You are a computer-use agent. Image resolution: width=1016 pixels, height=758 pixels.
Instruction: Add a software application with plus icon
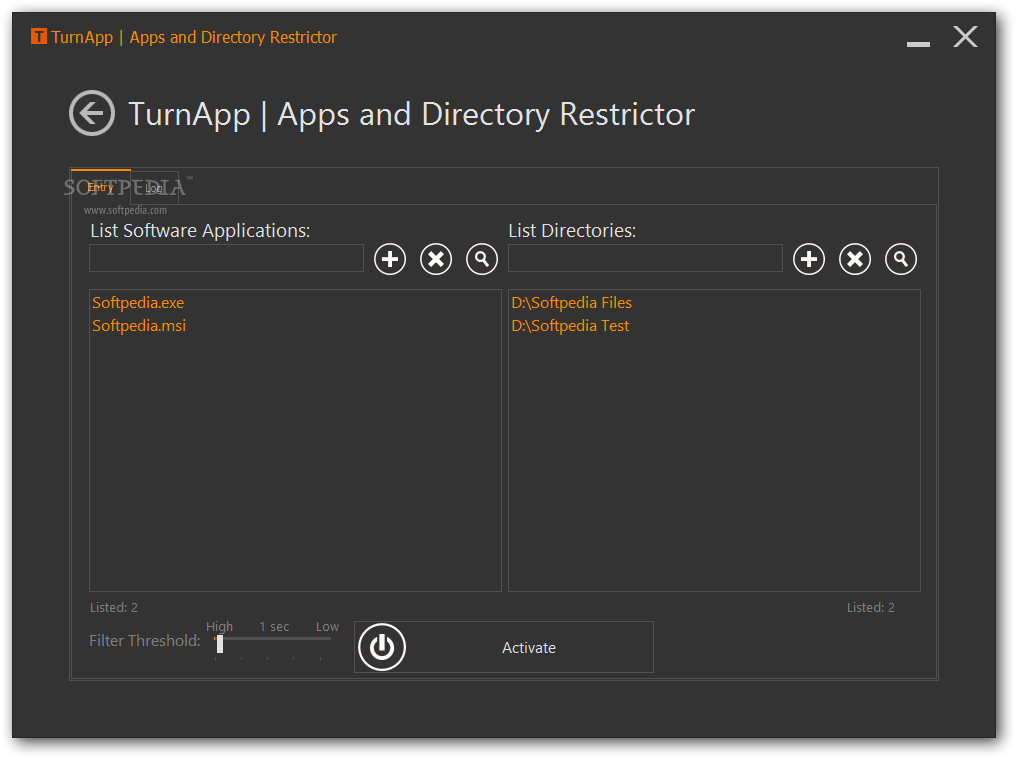click(x=390, y=259)
